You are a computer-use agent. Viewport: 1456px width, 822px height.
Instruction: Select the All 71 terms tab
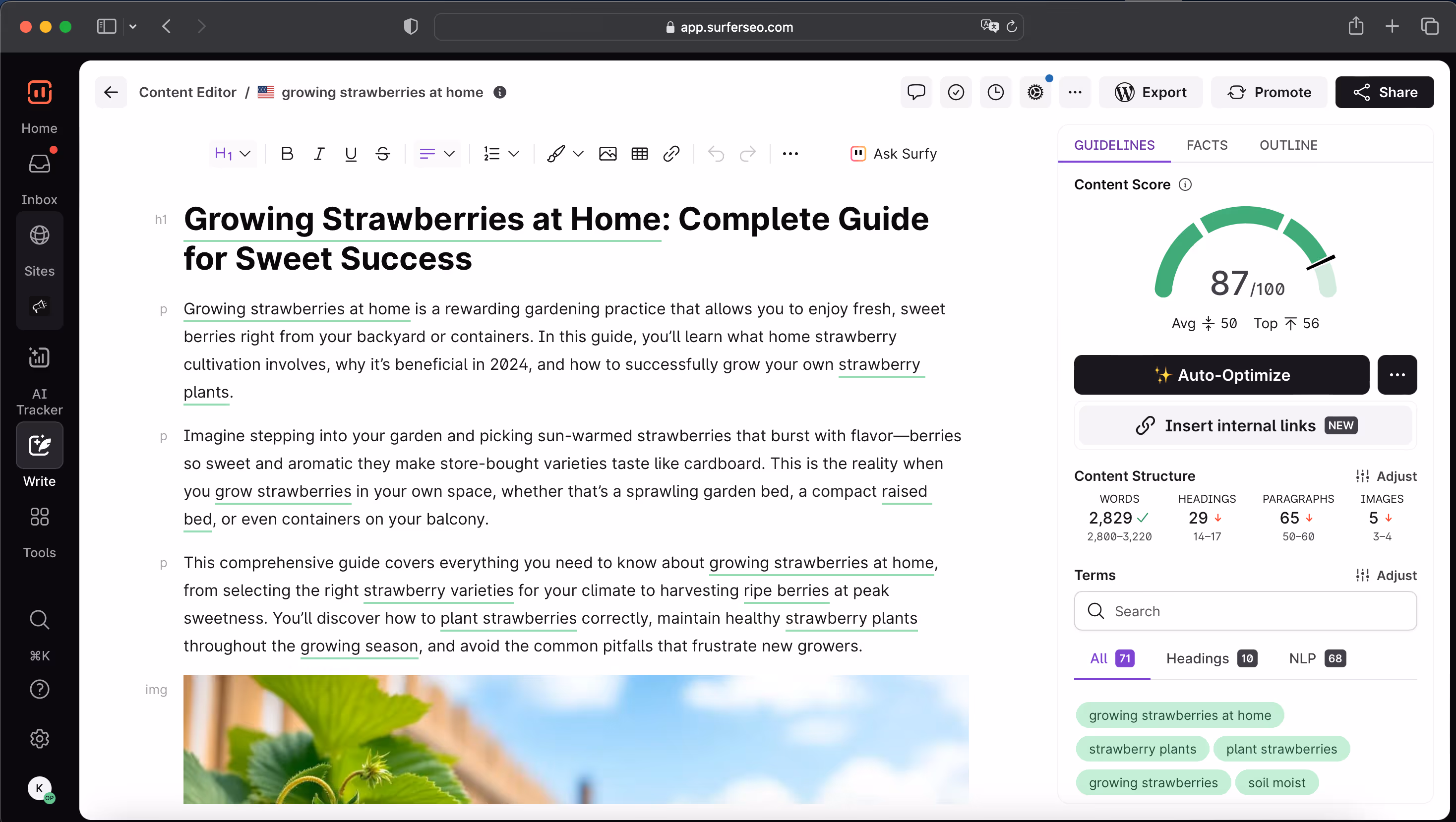pyautogui.click(x=1112, y=658)
